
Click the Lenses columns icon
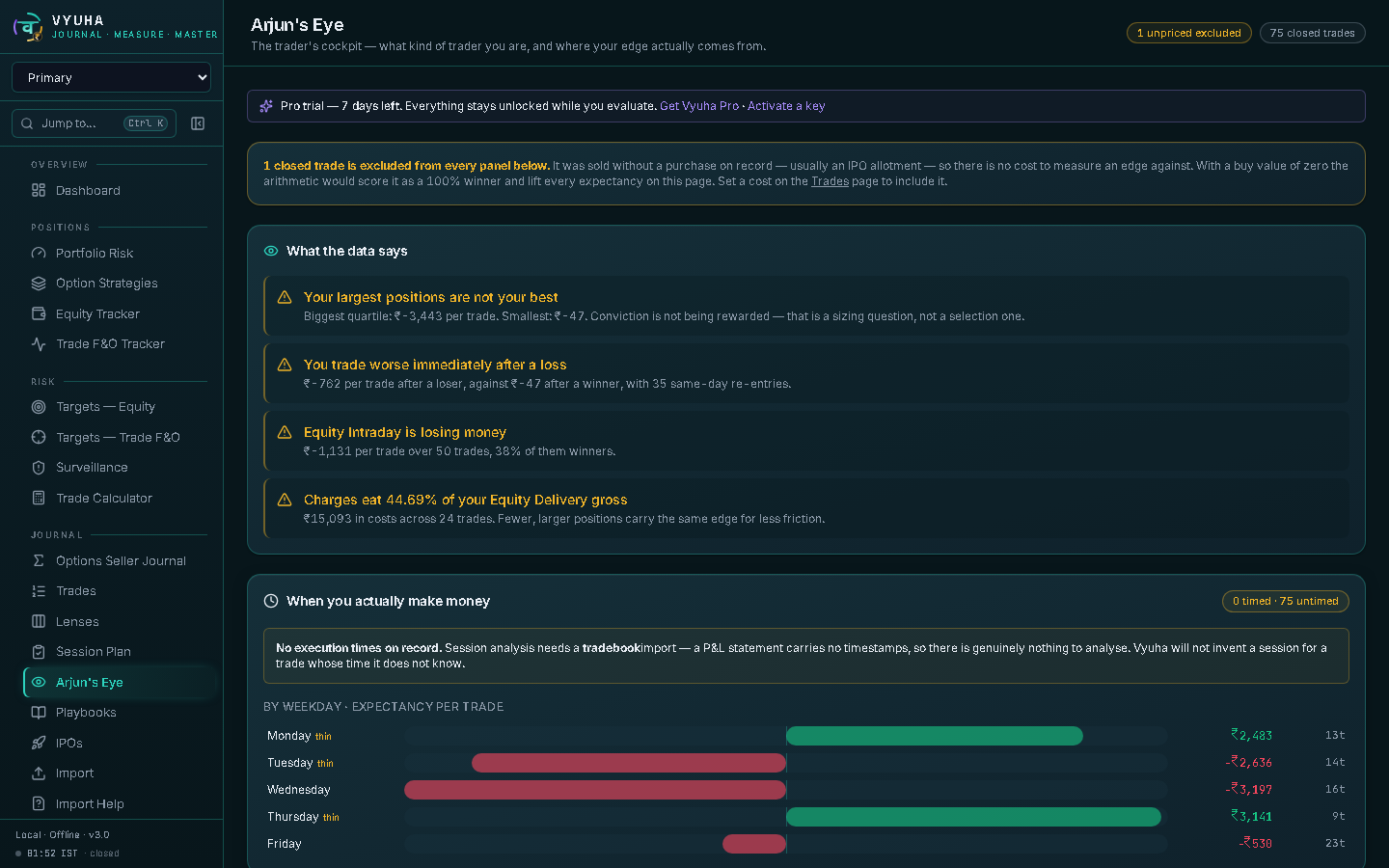[x=39, y=622]
